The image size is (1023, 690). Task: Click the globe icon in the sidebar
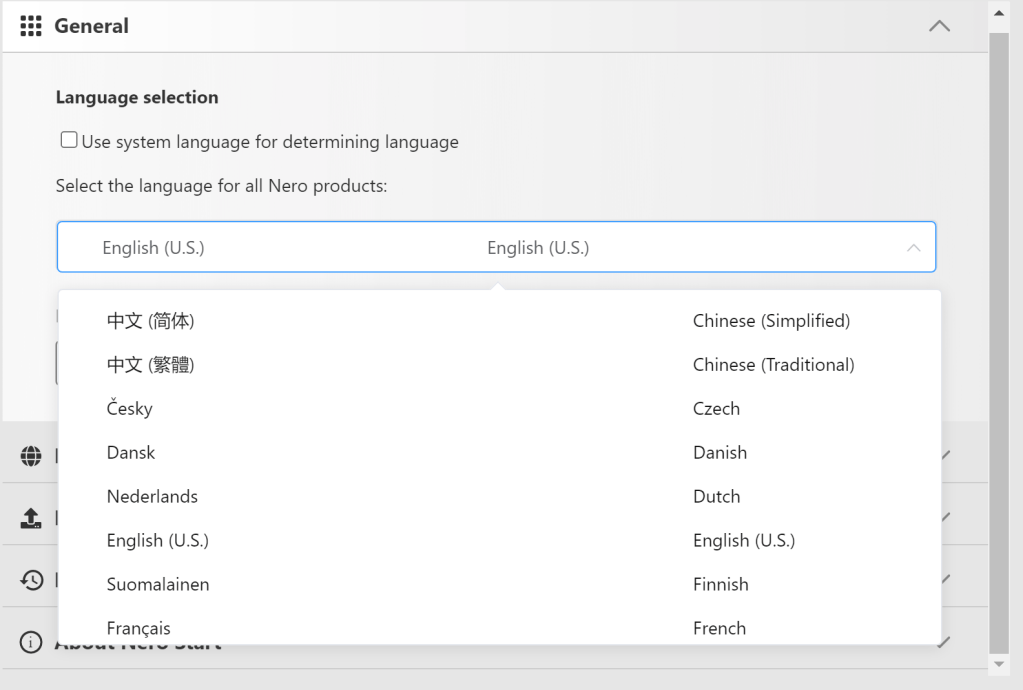pos(31,456)
